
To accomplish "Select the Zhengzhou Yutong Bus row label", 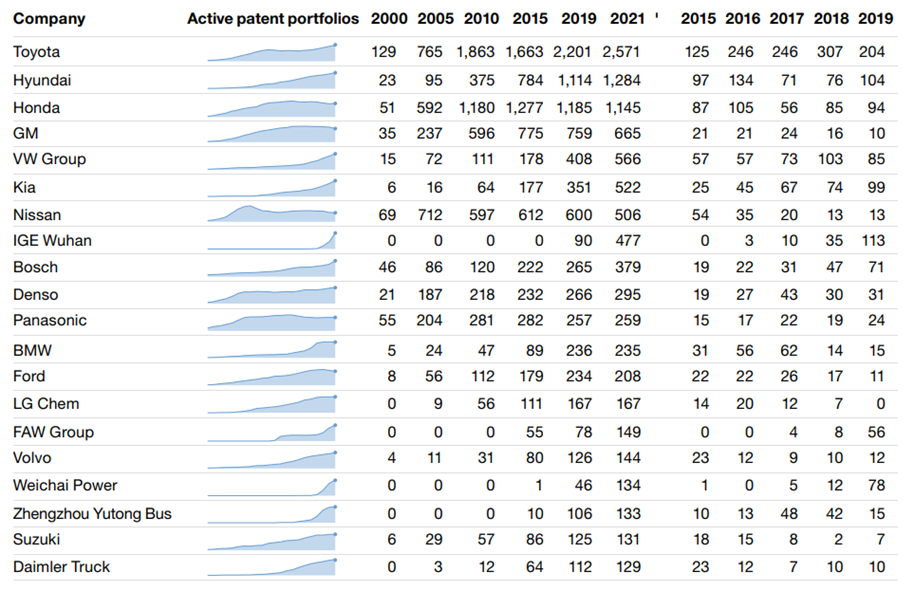I will click(x=92, y=514).
